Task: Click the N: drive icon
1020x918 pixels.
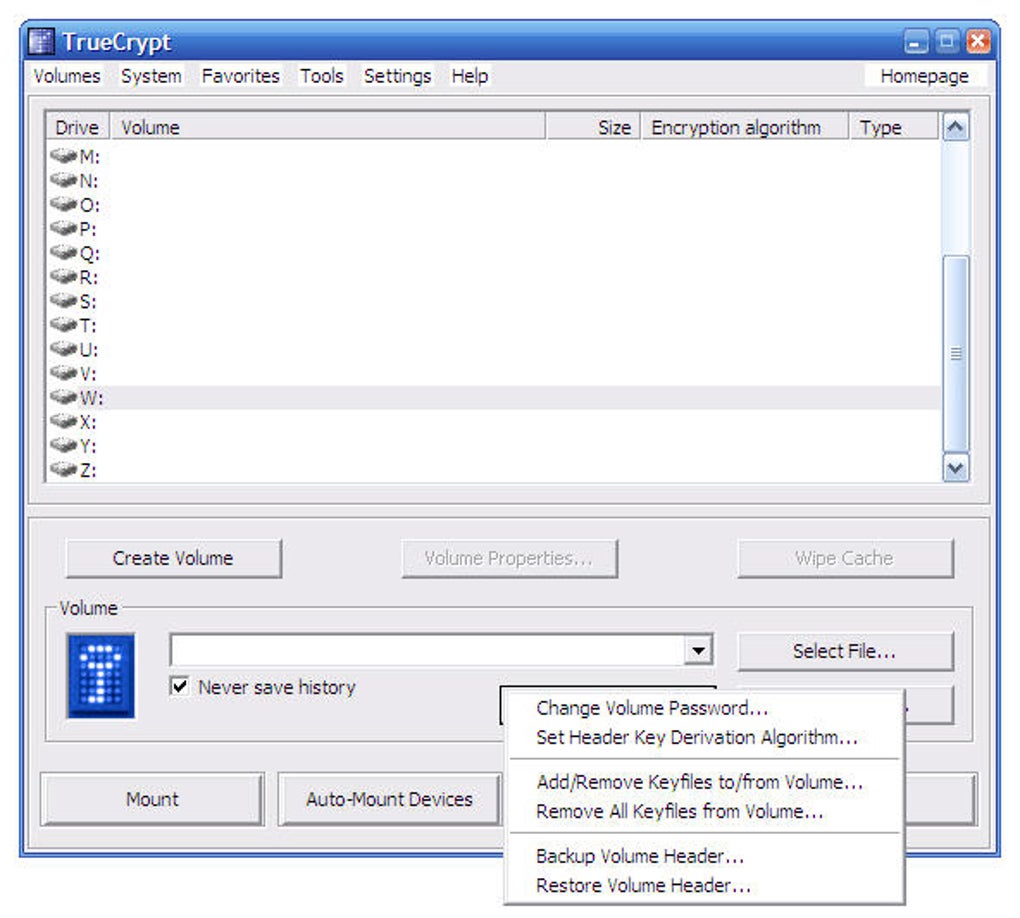Action: (63, 180)
